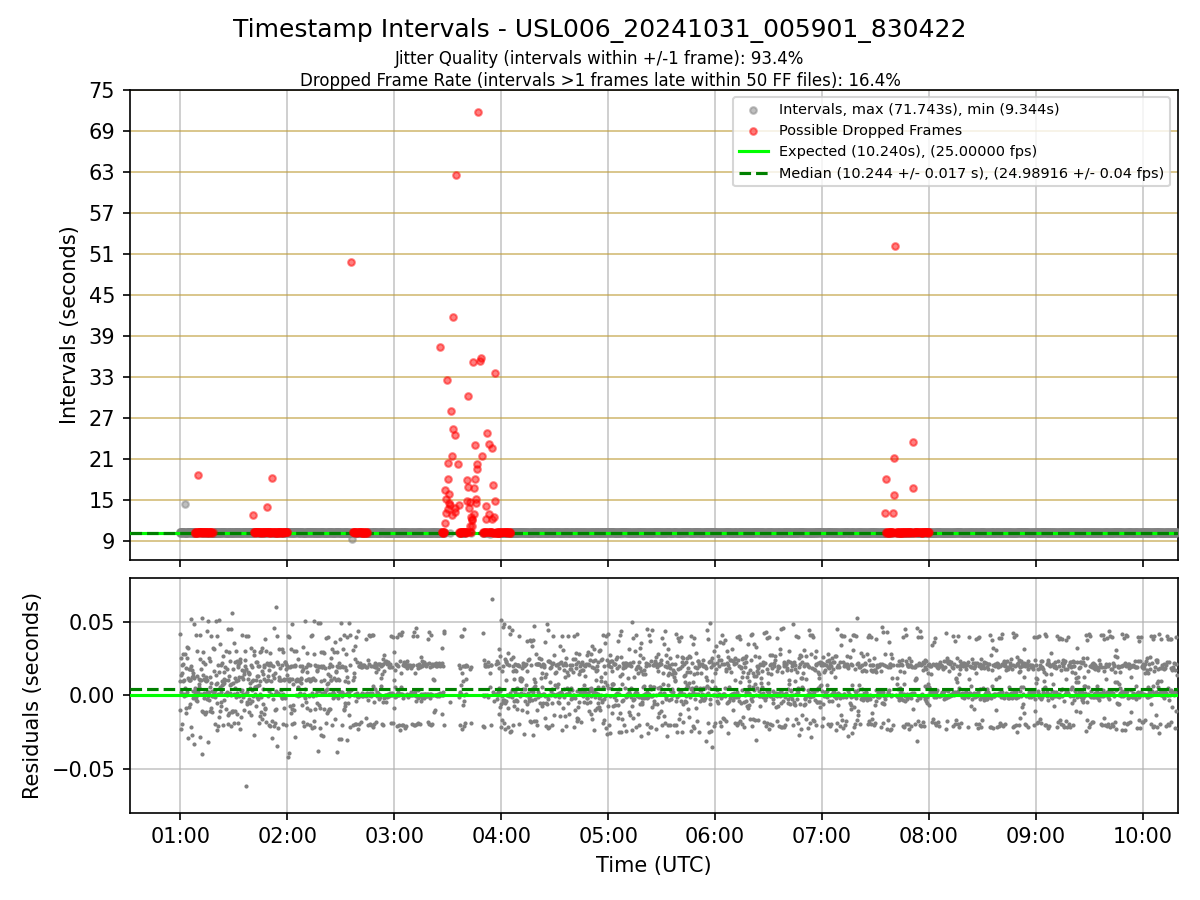Click y-axis tick label 45
Viewport: 1200px width, 900px height.
pyautogui.click(x=101, y=296)
